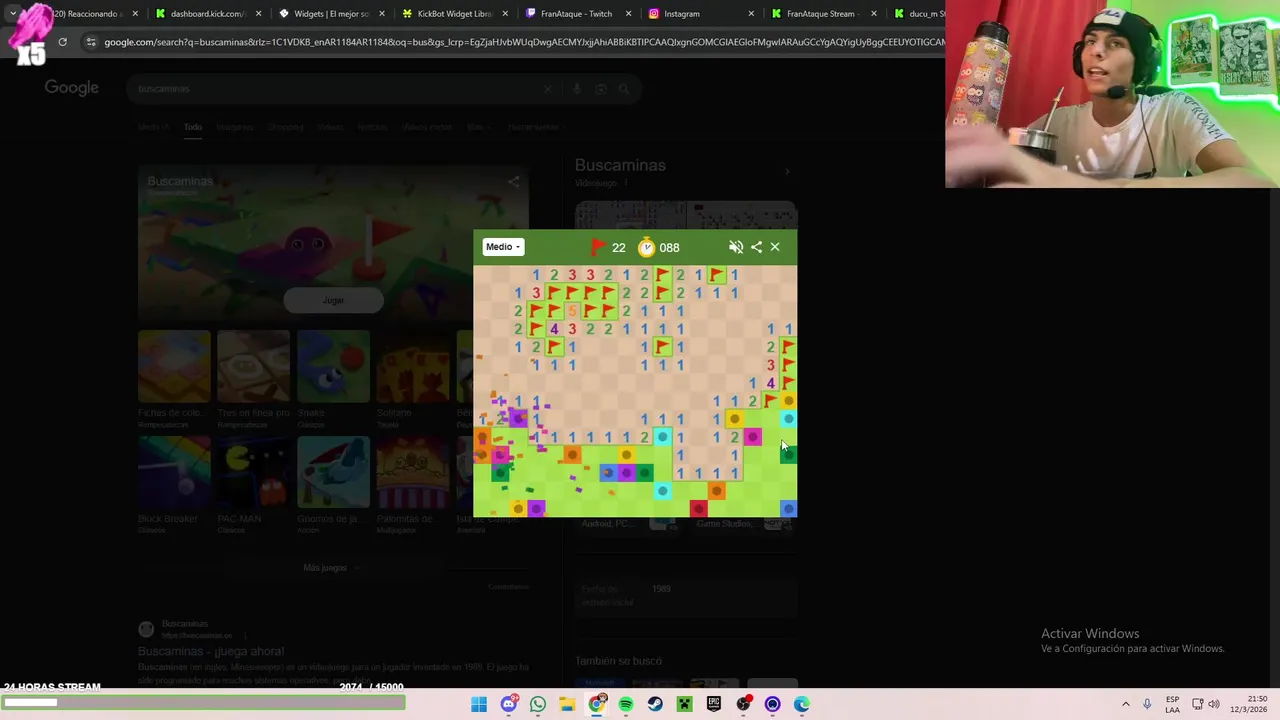Clear the Google search query
This screenshot has width=1280, height=720.
(547, 89)
